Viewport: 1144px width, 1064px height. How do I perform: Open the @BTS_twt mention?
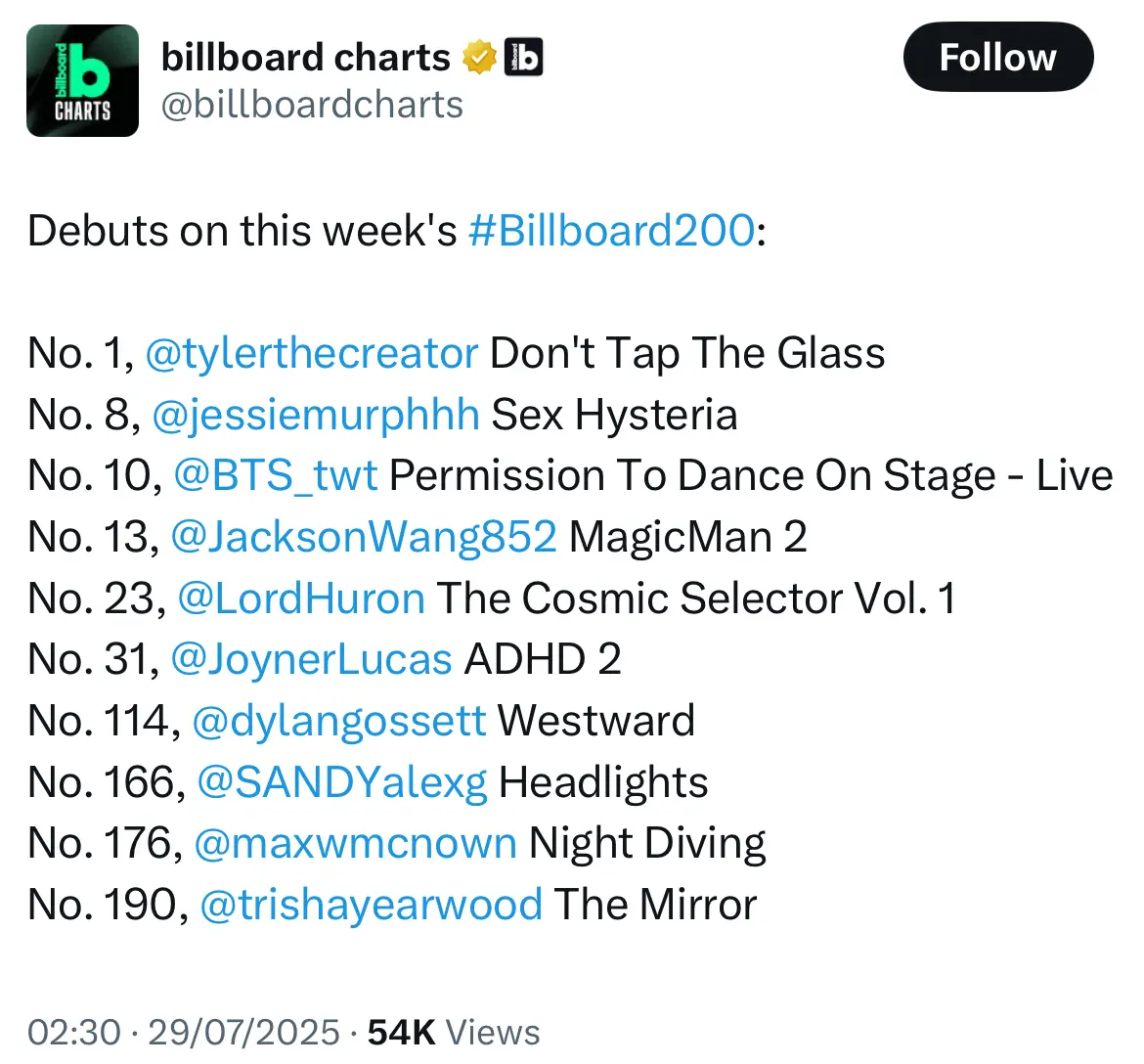(x=275, y=476)
